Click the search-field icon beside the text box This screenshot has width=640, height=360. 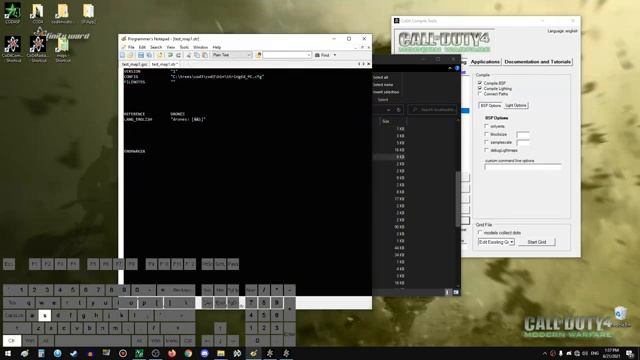click(258, 55)
